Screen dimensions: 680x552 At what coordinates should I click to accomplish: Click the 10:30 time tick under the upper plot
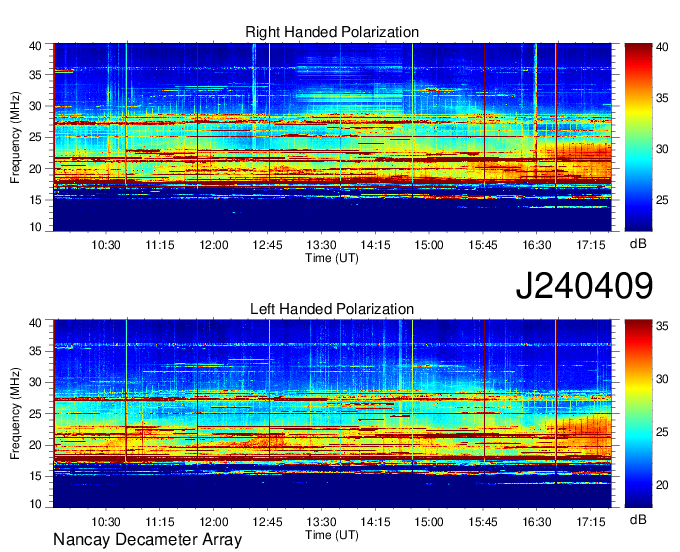point(106,245)
